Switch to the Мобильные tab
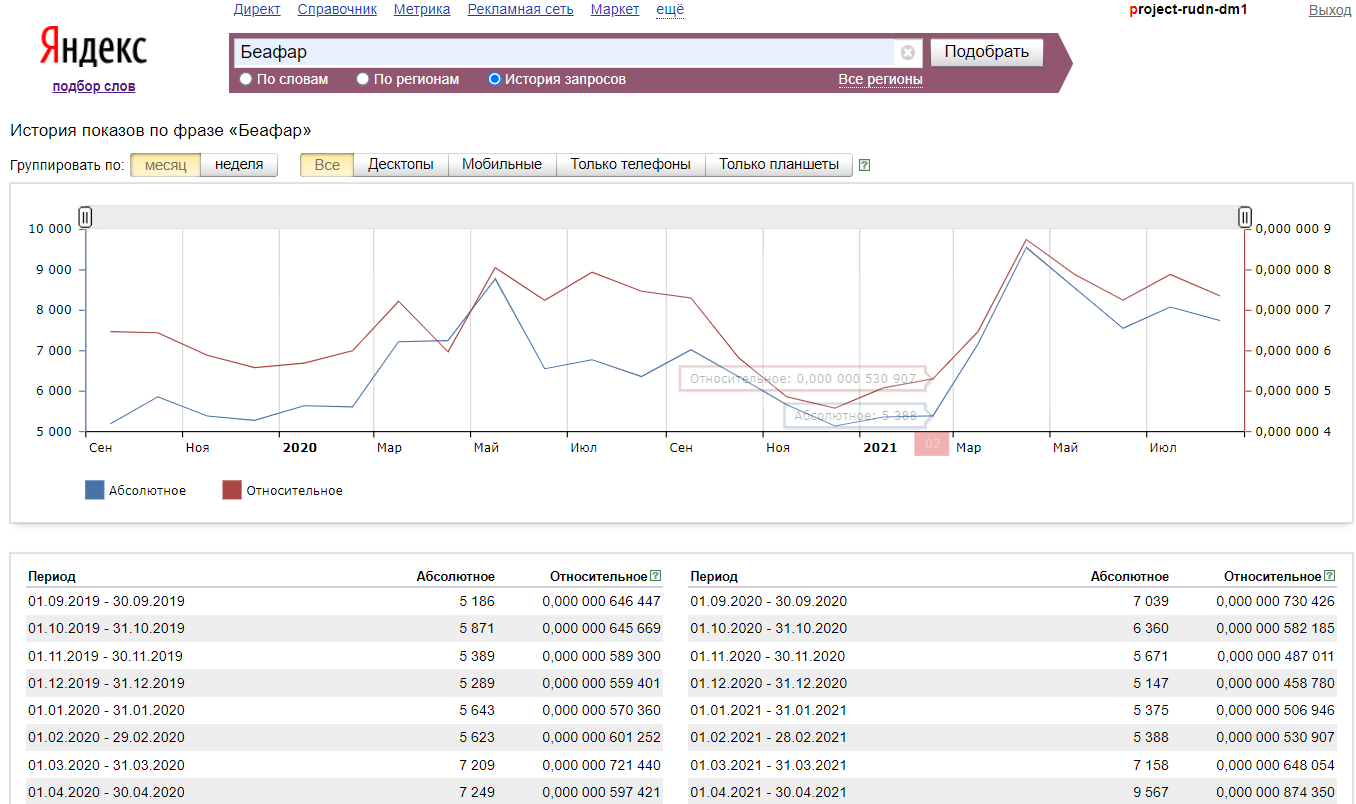1356x804 pixels. point(502,165)
